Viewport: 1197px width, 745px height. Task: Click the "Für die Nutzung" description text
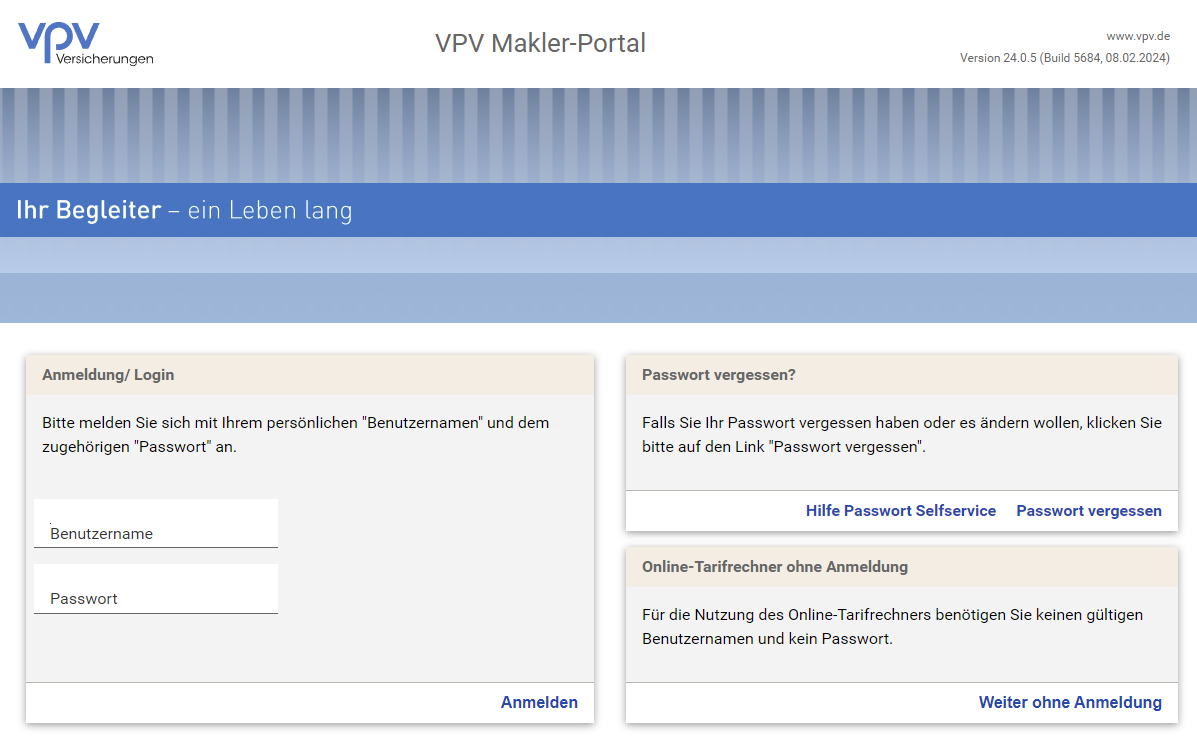click(x=892, y=627)
